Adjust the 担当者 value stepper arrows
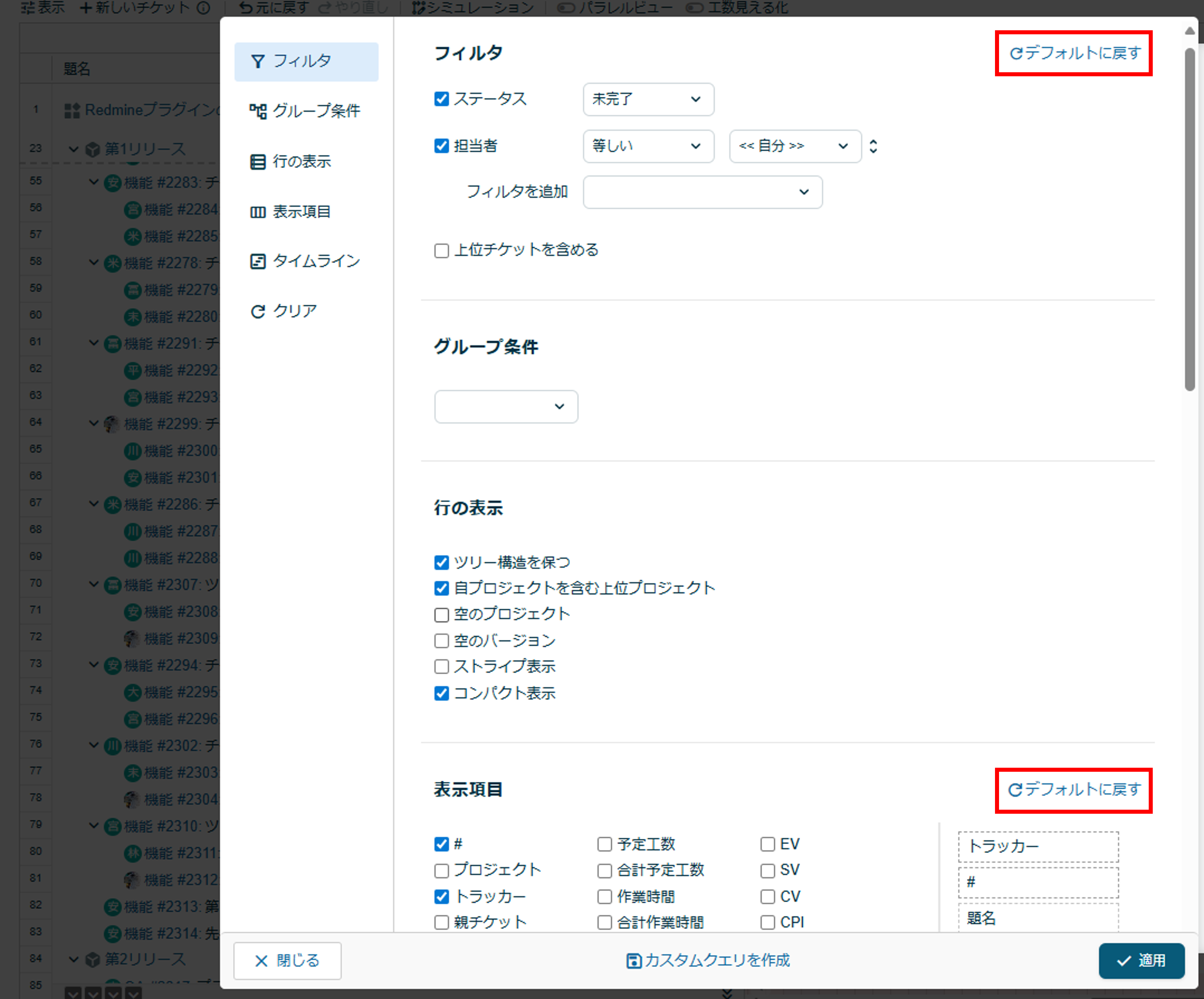The width and height of the screenshot is (1204, 999). 873,146
